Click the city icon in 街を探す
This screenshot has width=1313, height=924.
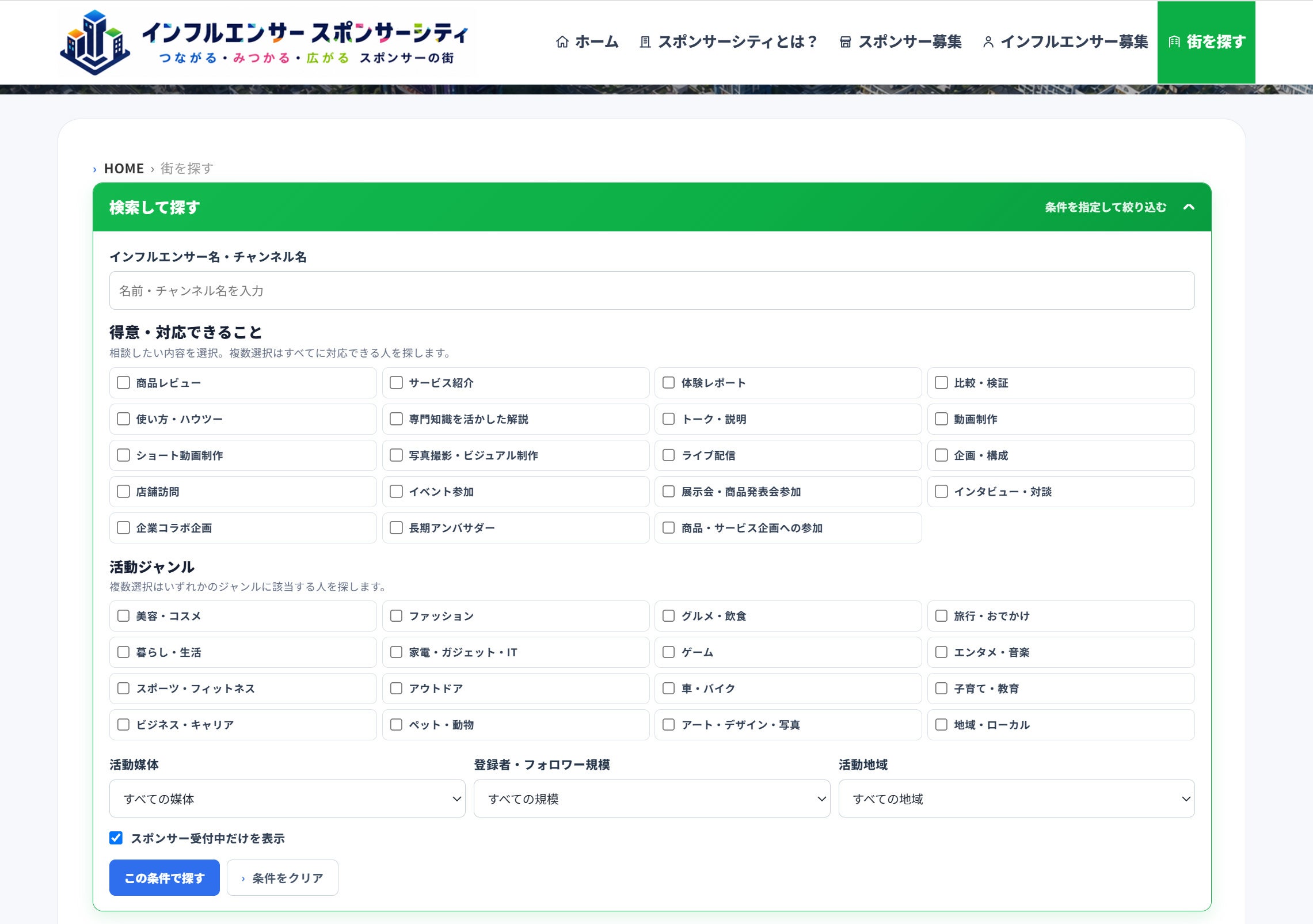(x=1174, y=42)
